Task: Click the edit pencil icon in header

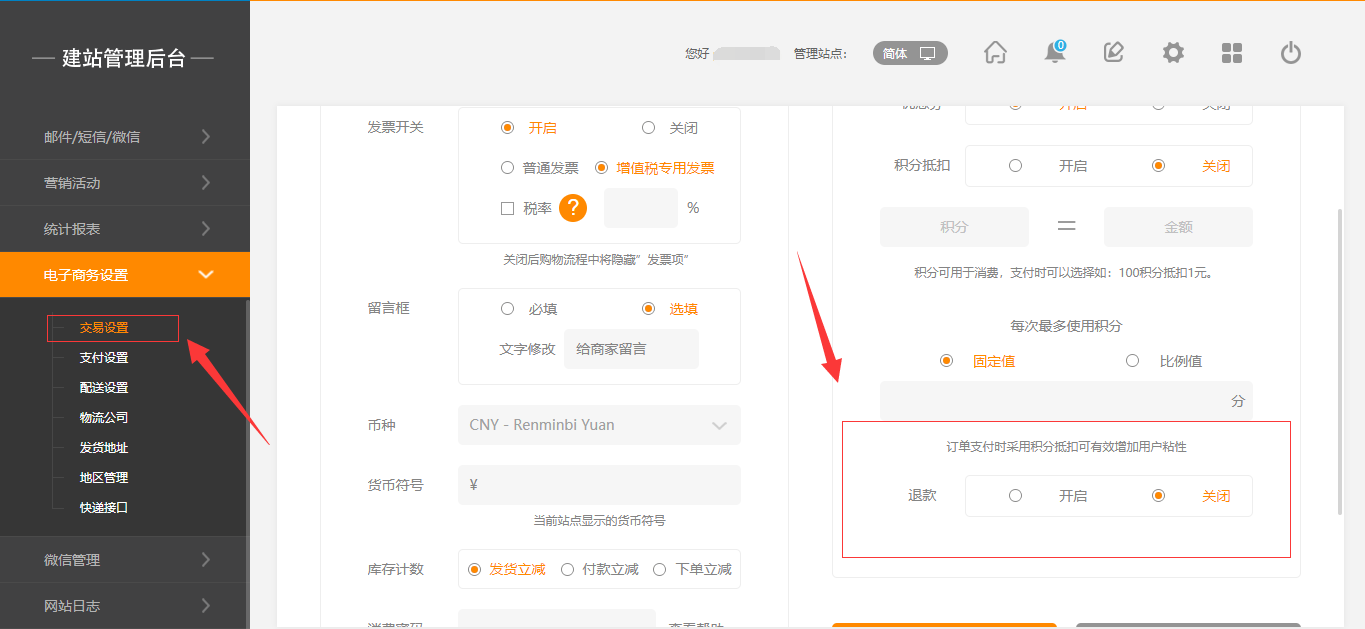Action: click(x=1113, y=53)
